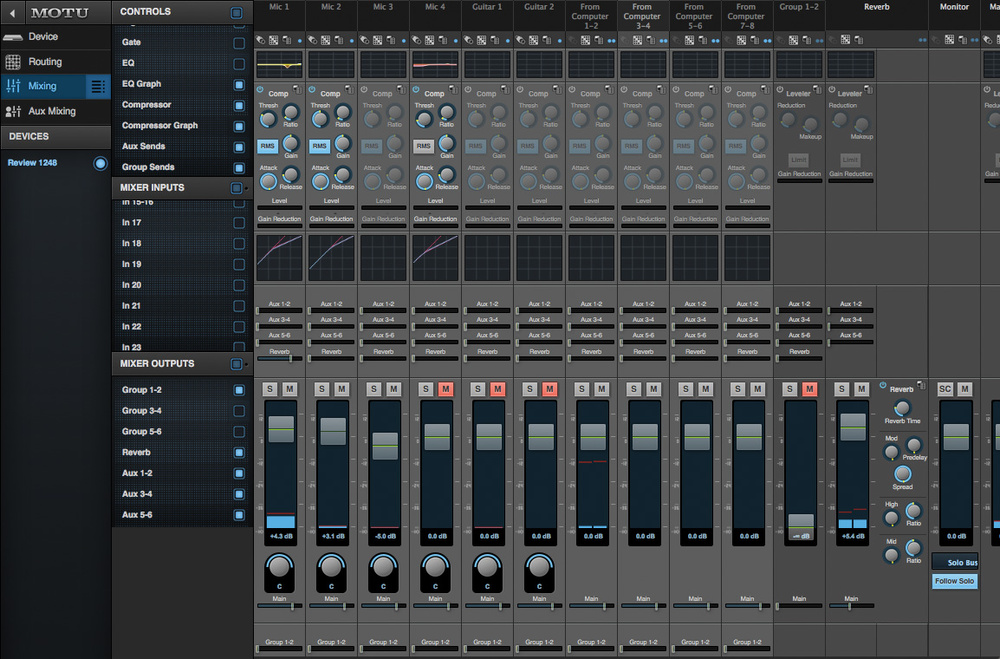Toggle the mixer list icon beside Mixing
This screenshot has height=659, width=1000.
pos(98,87)
